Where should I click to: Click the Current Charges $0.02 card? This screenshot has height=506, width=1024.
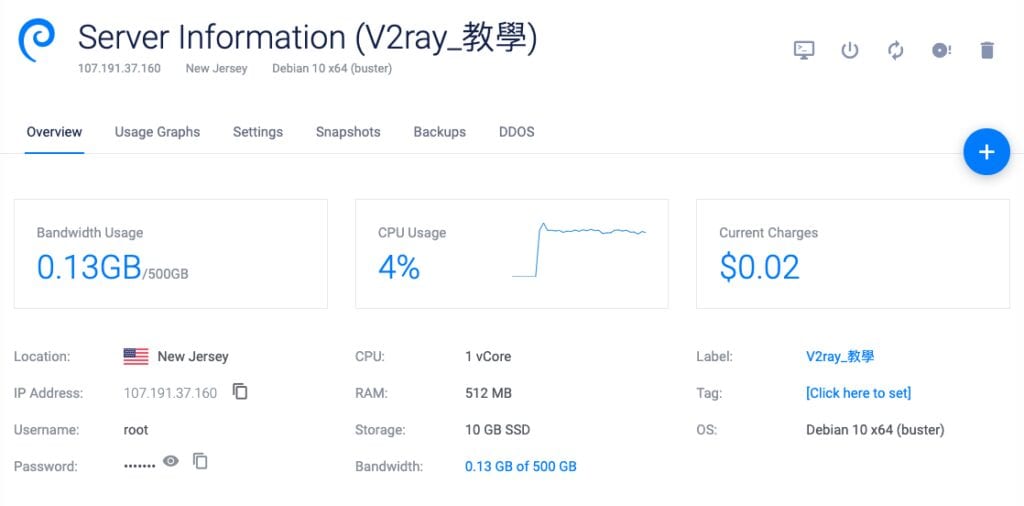click(x=853, y=254)
